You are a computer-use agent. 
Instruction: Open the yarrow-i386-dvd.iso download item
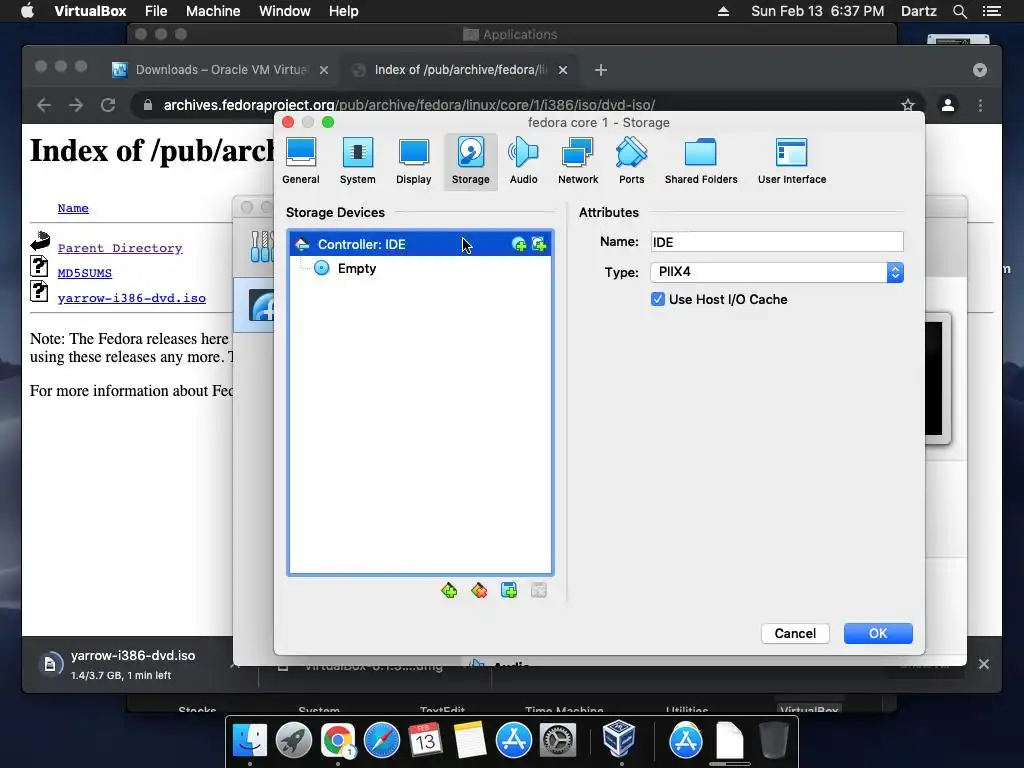click(x=133, y=664)
